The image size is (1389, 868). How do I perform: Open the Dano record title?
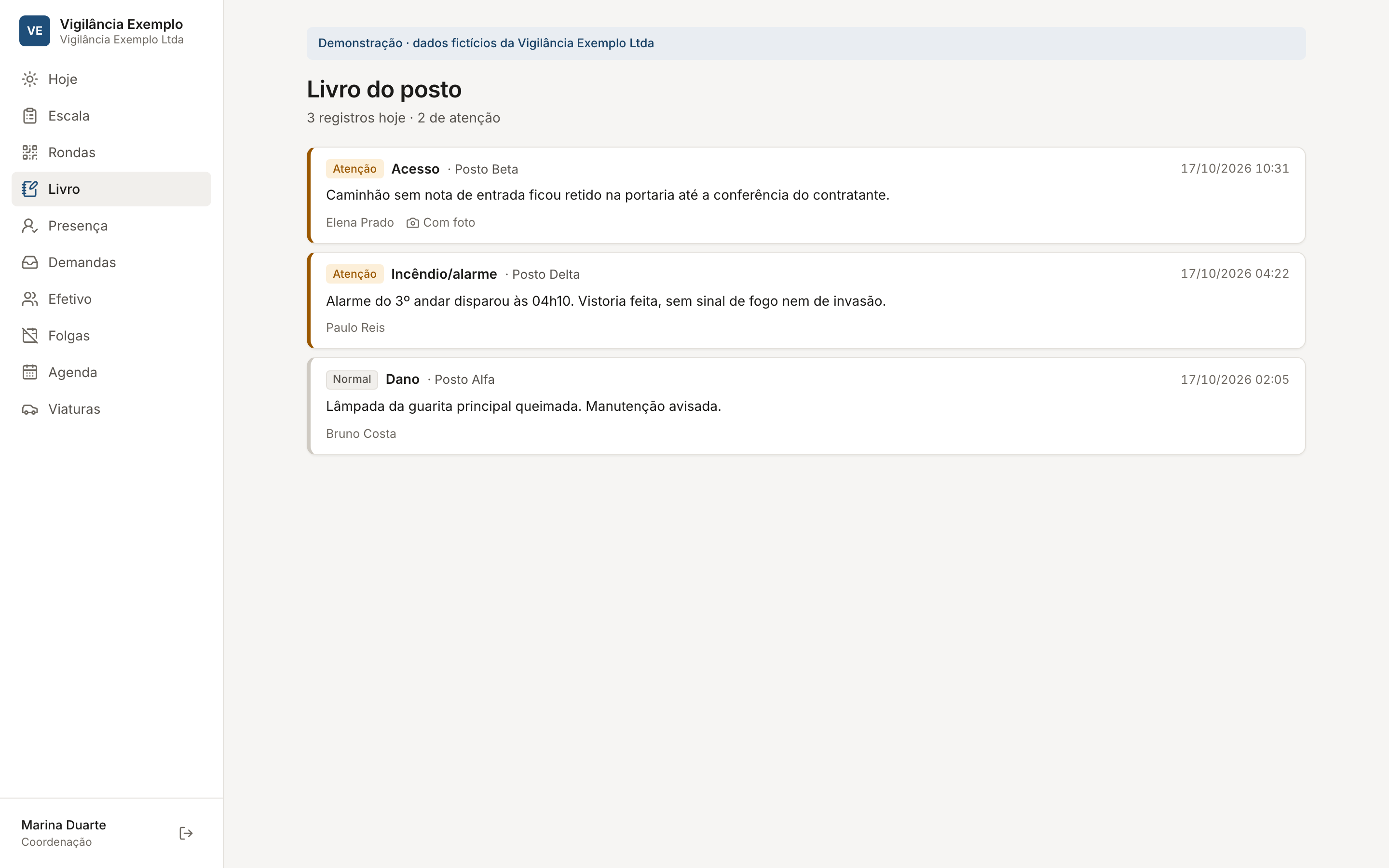click(x=402, y=380)
